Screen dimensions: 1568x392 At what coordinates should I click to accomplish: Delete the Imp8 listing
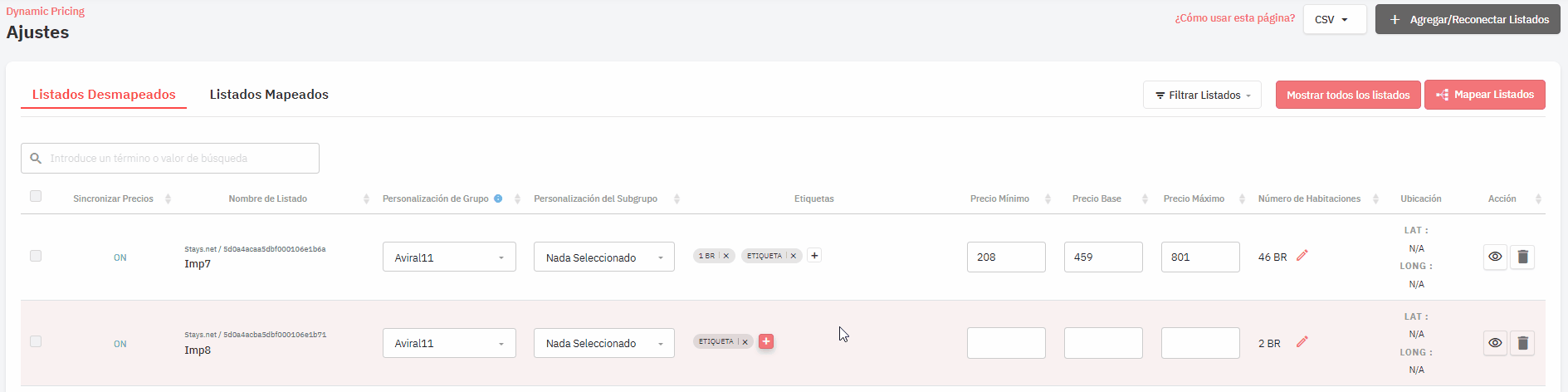pos(1522,343)
